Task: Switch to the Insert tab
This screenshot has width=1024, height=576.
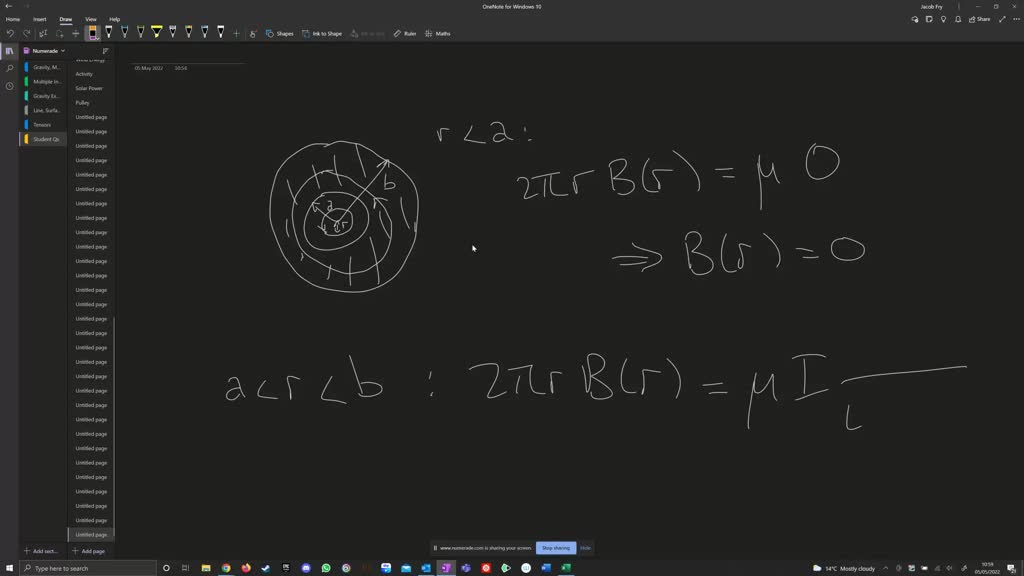Action: pos(38,19)
